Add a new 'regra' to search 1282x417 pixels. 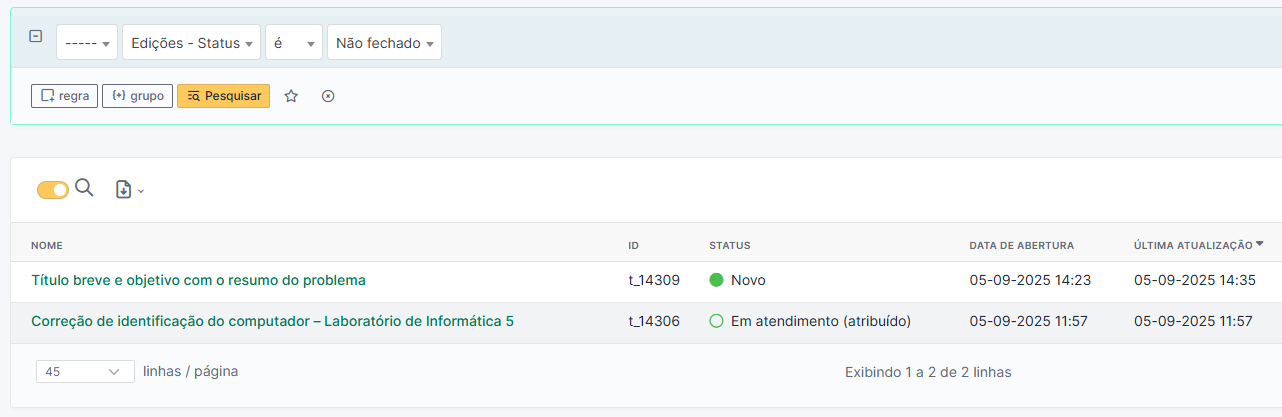click(64, 96)
